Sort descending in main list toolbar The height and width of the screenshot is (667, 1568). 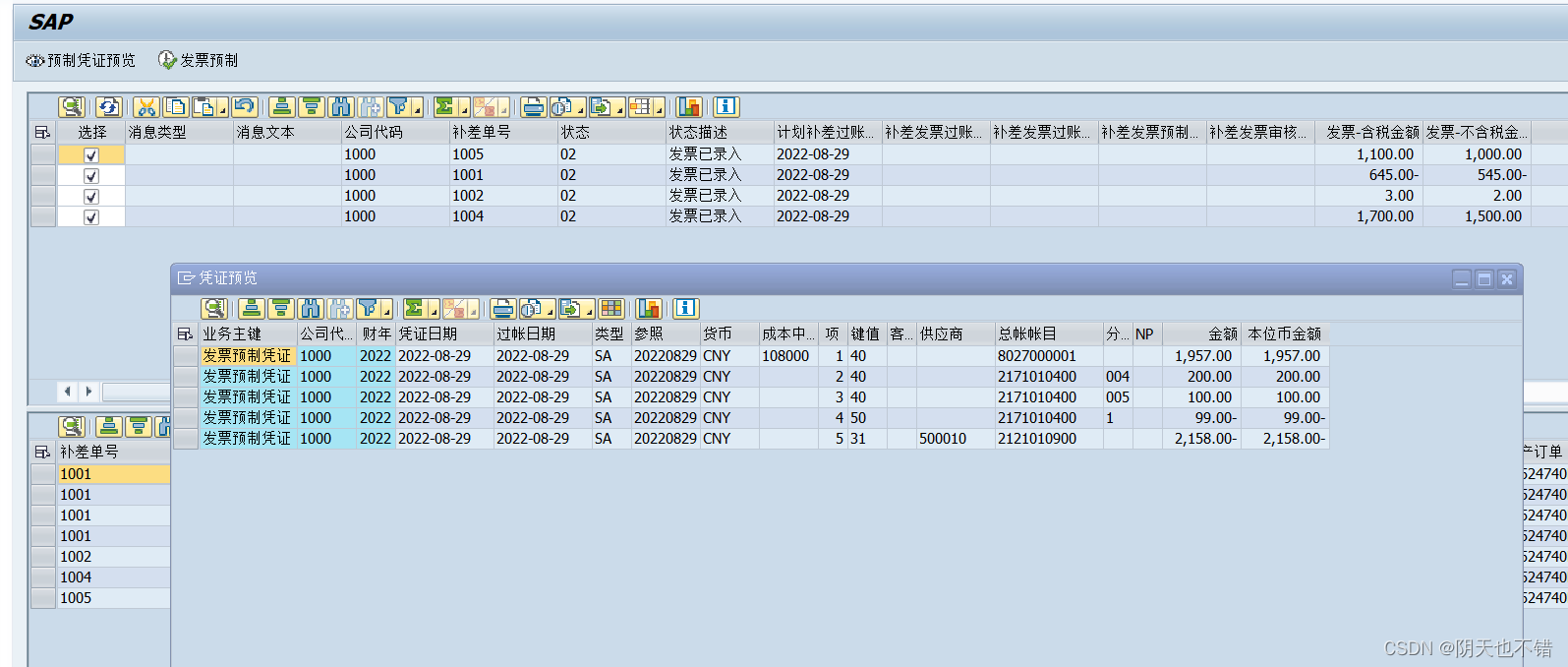[312, 106]
